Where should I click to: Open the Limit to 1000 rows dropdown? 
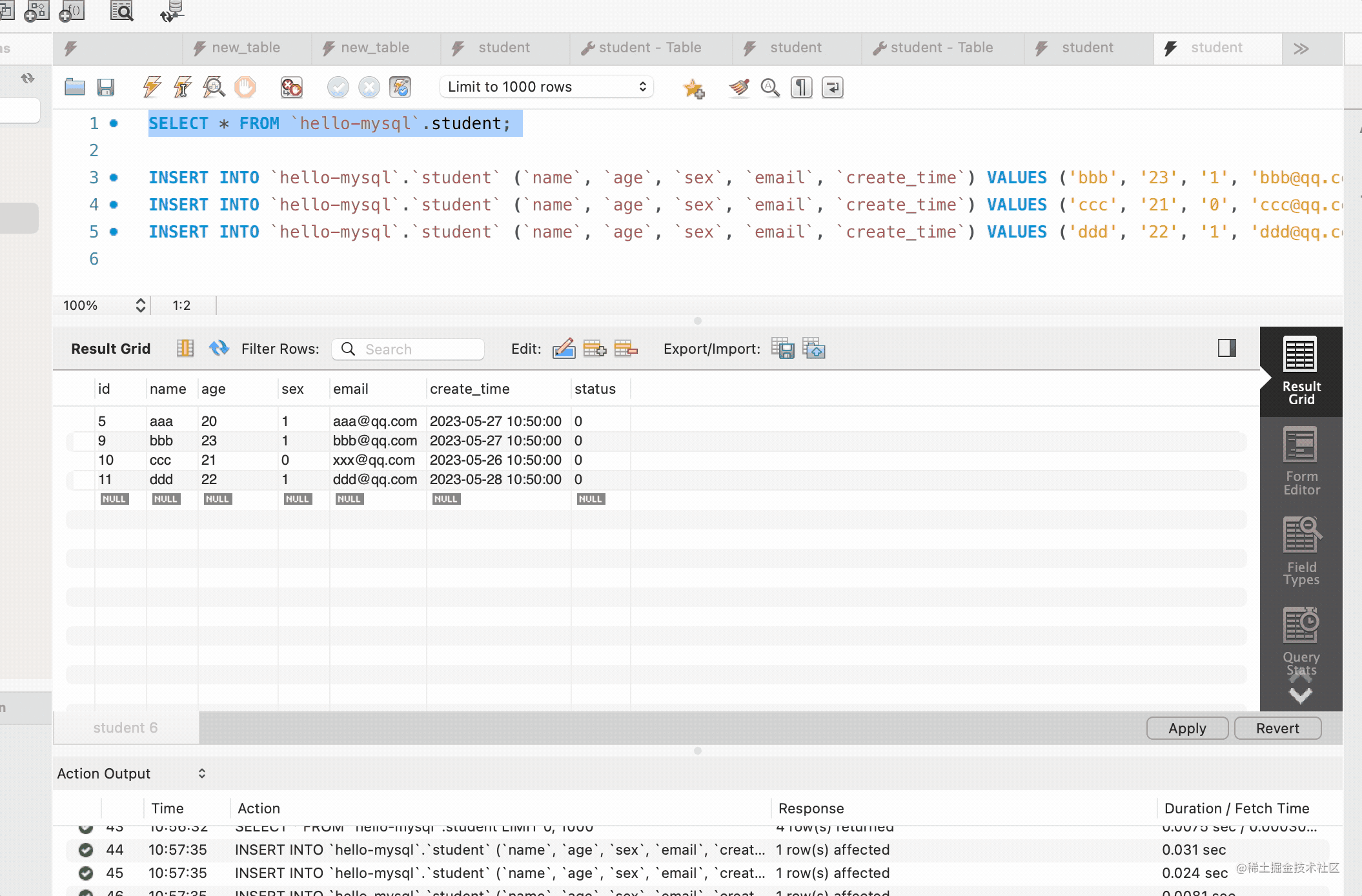tap(546, 87)
